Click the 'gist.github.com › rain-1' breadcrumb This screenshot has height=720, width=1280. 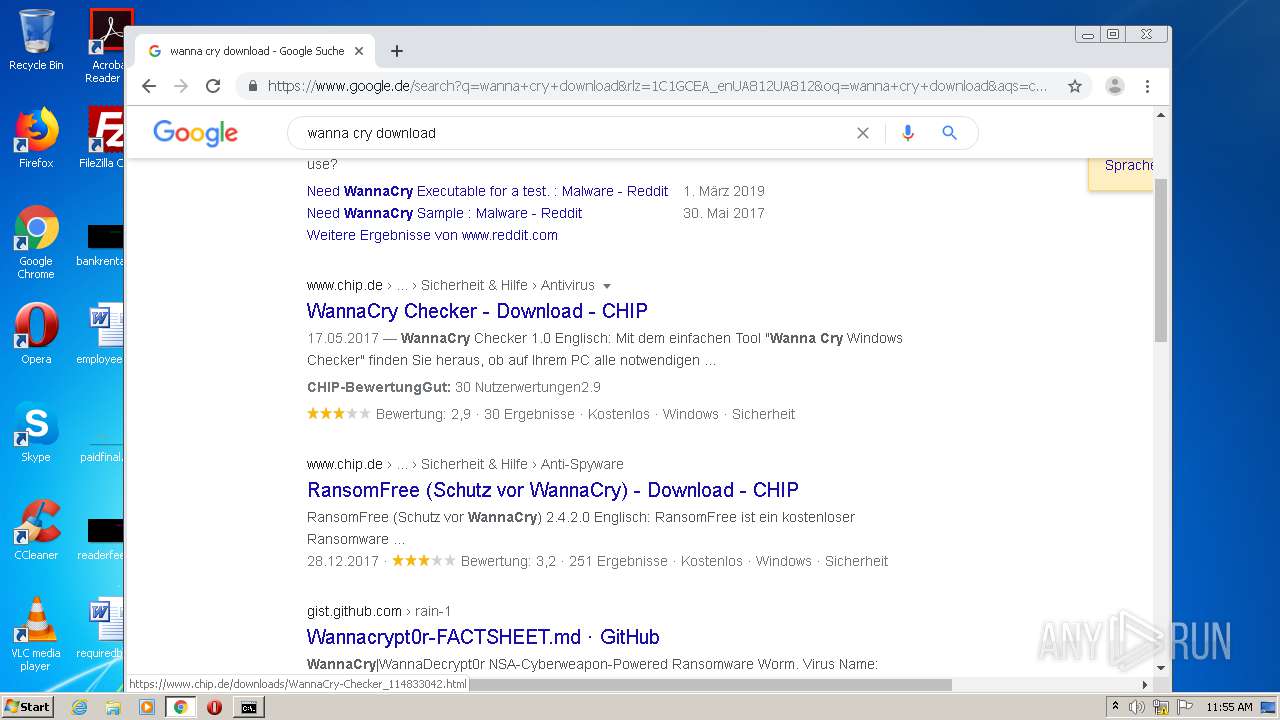(x=379, y=612)
